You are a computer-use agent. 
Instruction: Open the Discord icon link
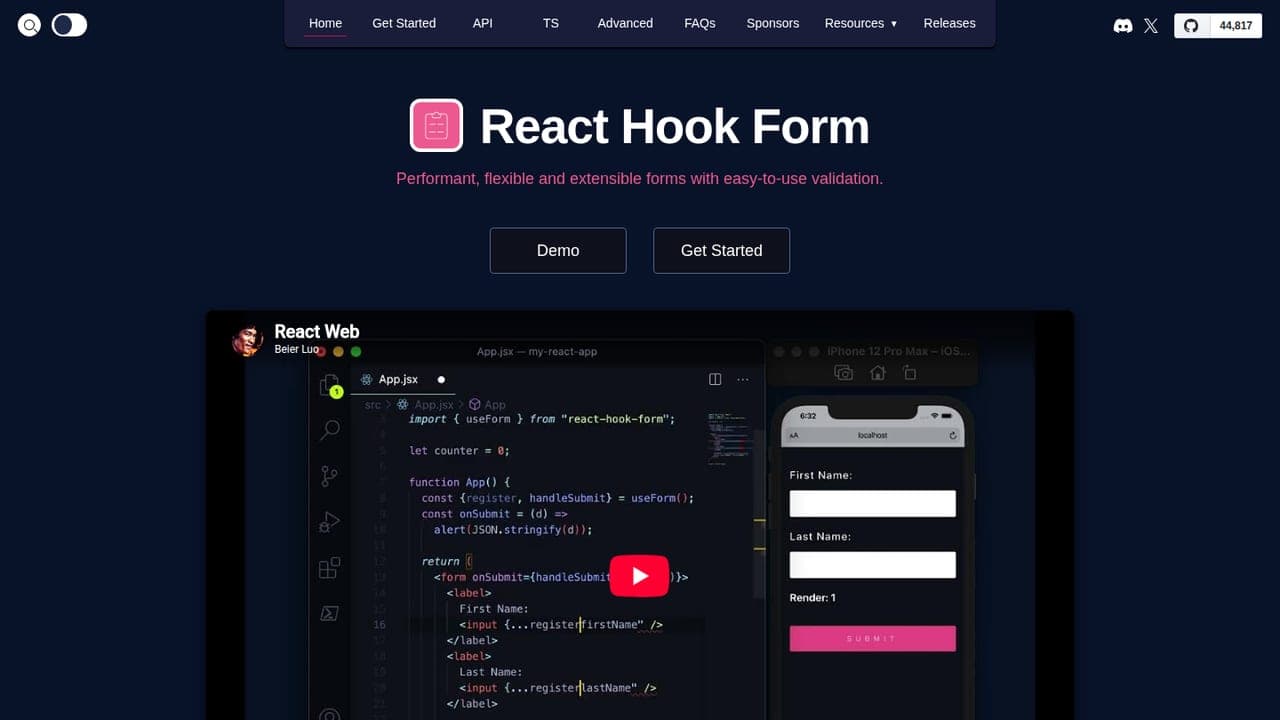pyautogui.click(x=1123, y=26)
